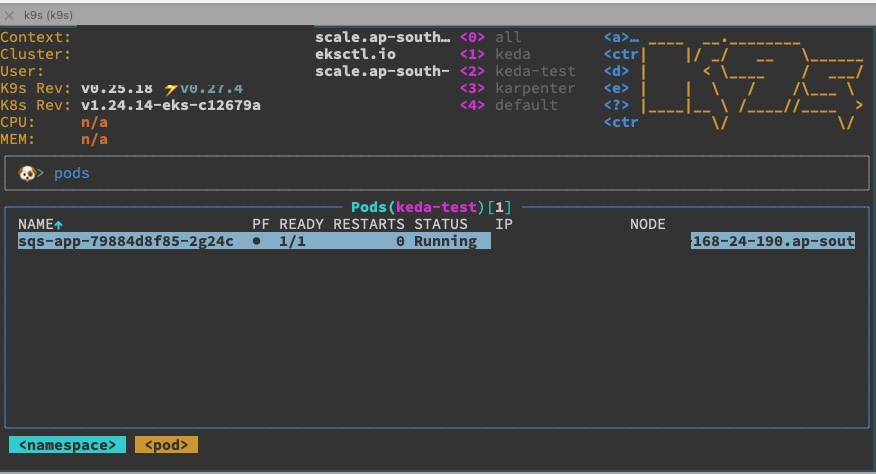Viewport: 876px width, 474px height.
Task: Close the k9s terminal tab
Action: point(9,15)
